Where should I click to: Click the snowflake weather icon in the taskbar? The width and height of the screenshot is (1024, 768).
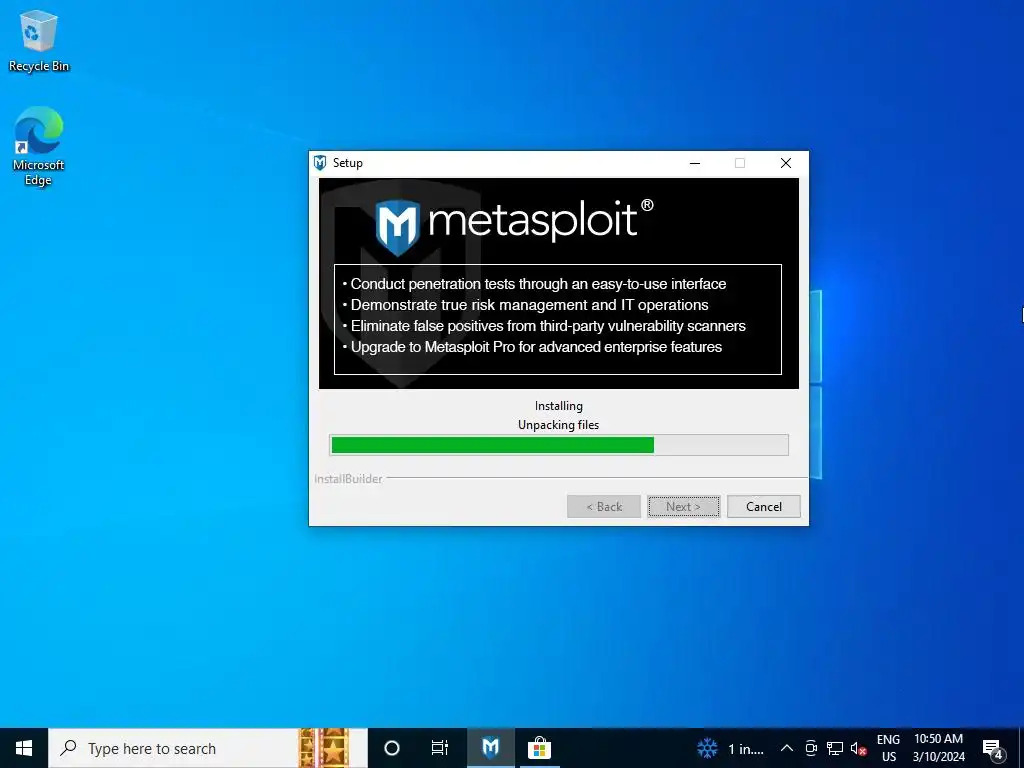tap(707, 748)
